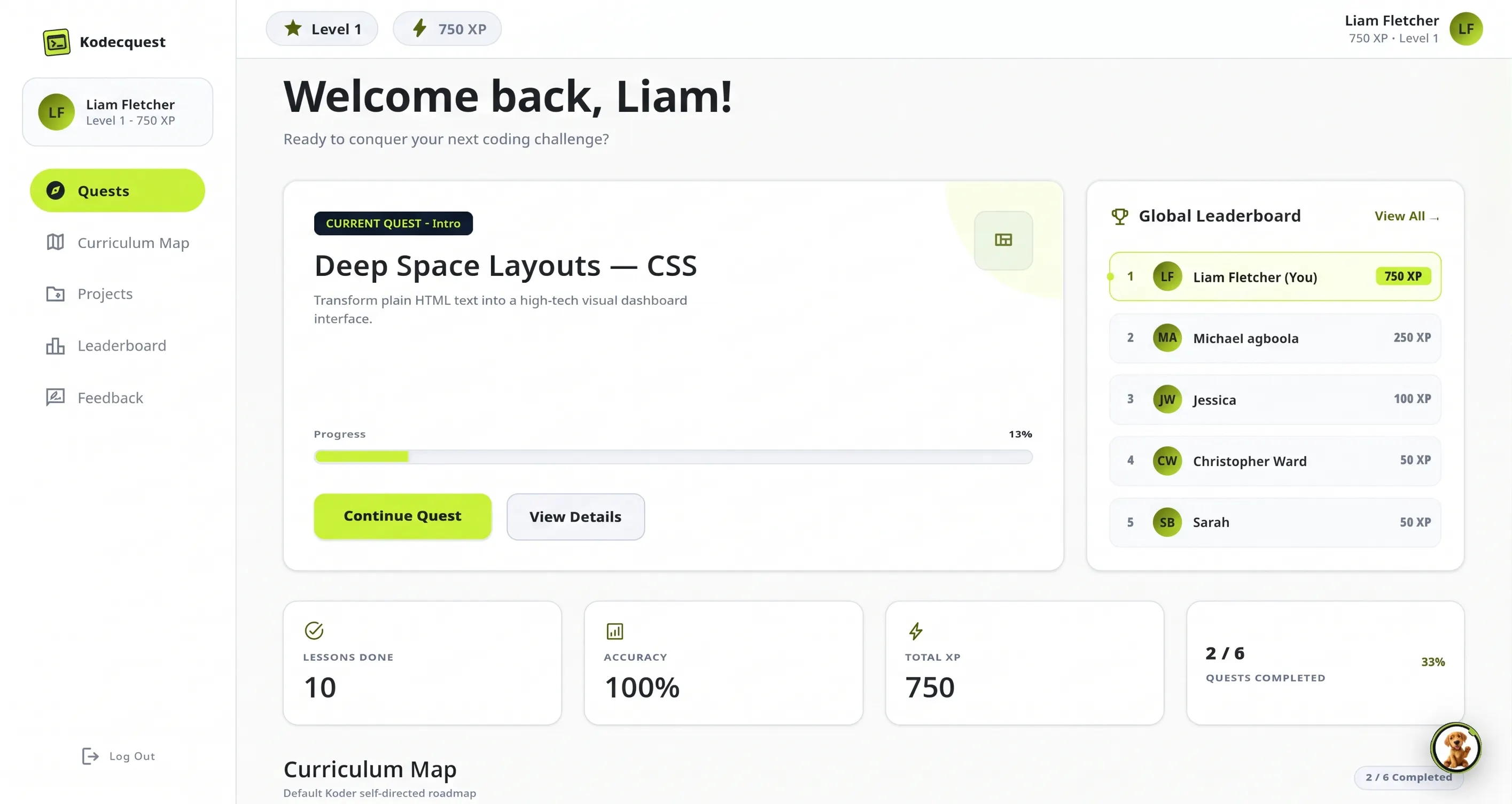Screen dimensions: 1512x804
Task: Open the puppy mascot chat bubble
Action: pos(1456,747)
